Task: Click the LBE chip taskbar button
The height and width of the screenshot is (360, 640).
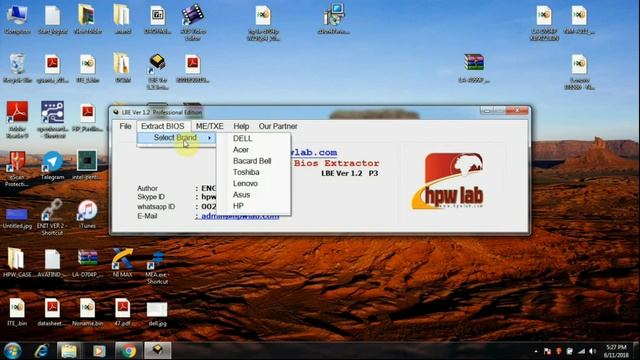Action: 158,351
